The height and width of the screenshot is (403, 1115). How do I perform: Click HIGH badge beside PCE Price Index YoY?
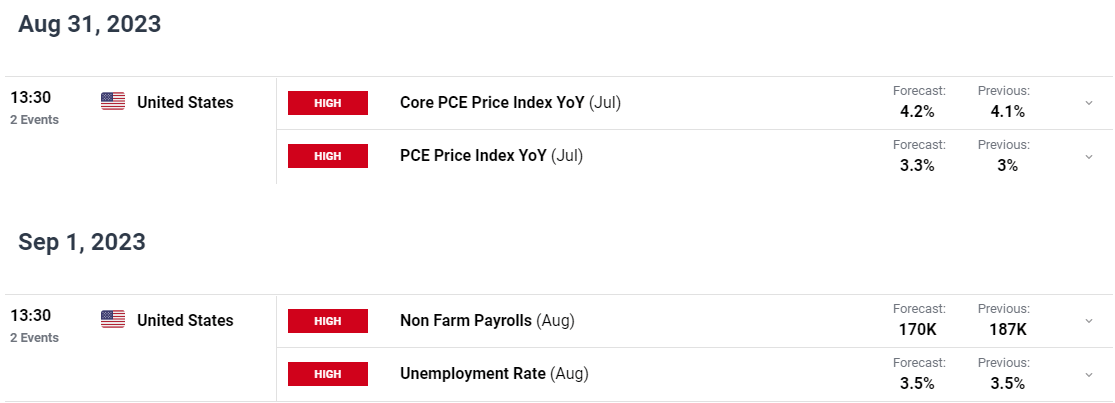[328, 156]
